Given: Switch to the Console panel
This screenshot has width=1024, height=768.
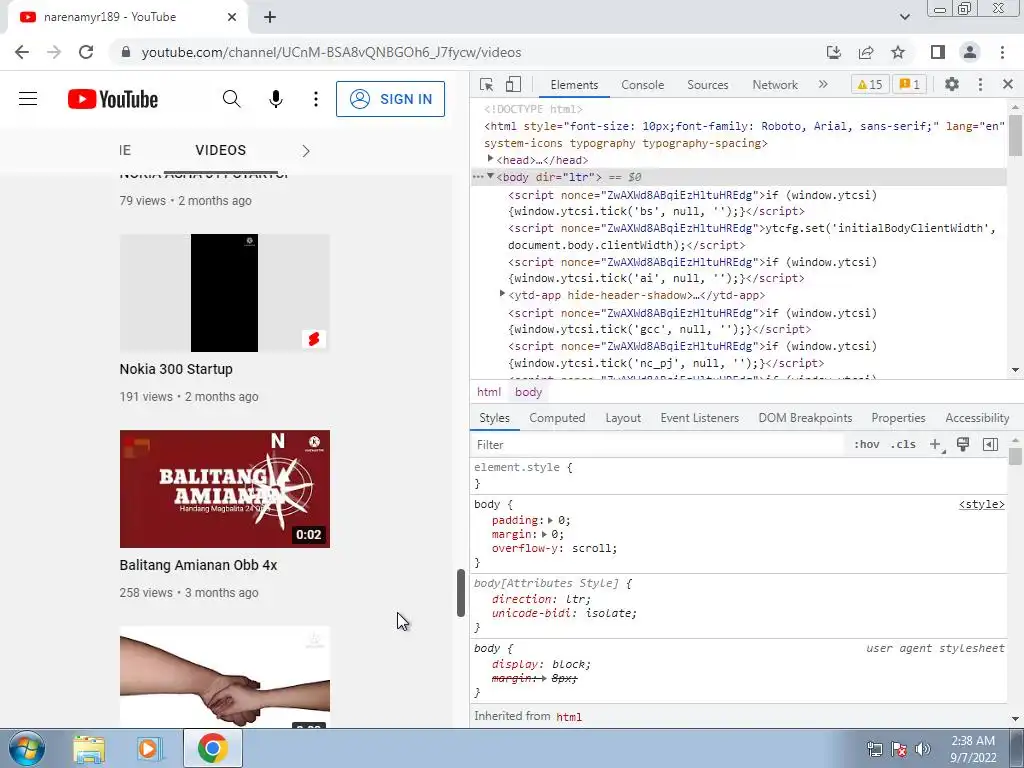Looking at the screenshot, I should [x=643, y=85].
